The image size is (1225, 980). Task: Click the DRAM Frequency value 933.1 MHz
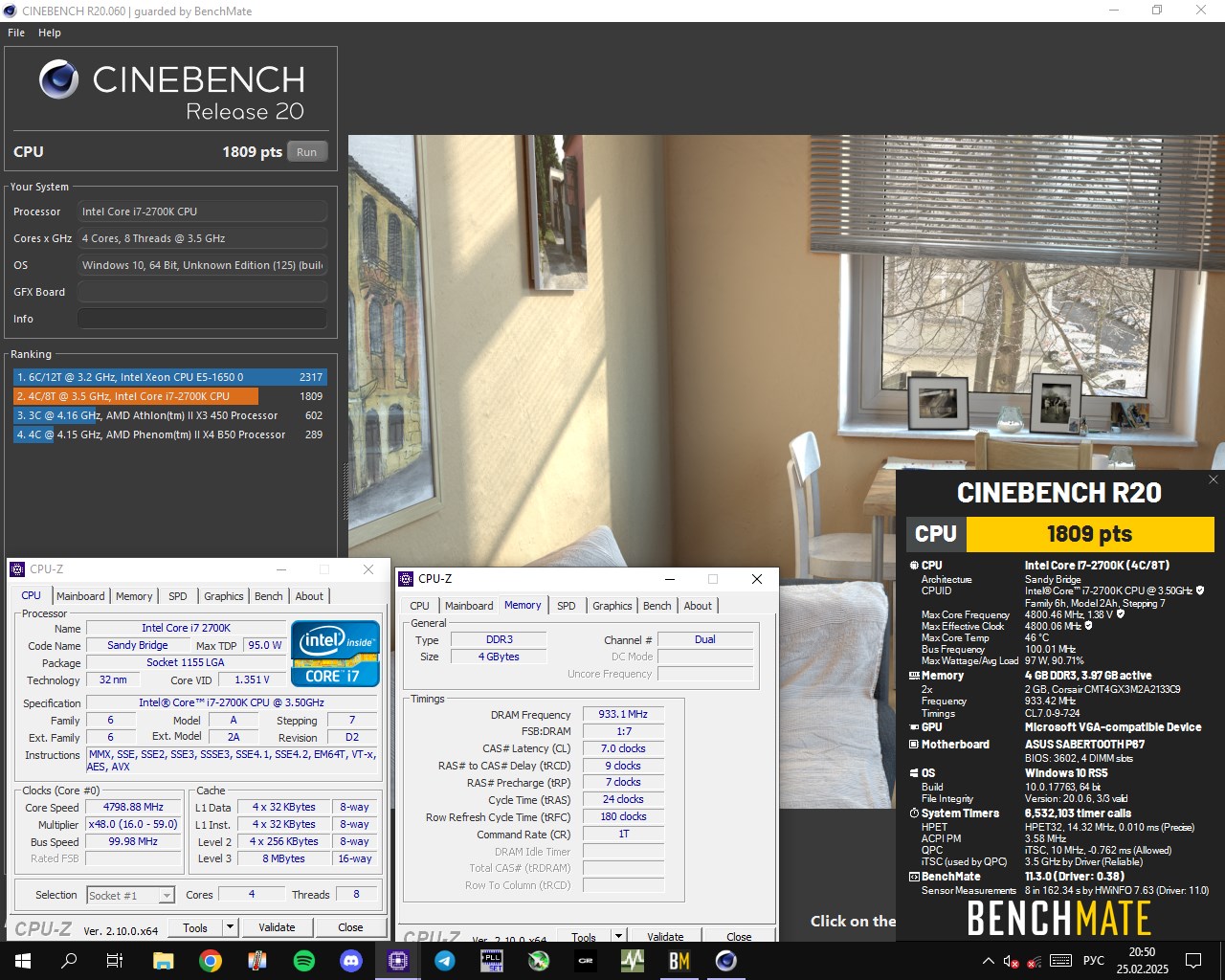coord(623,714)
